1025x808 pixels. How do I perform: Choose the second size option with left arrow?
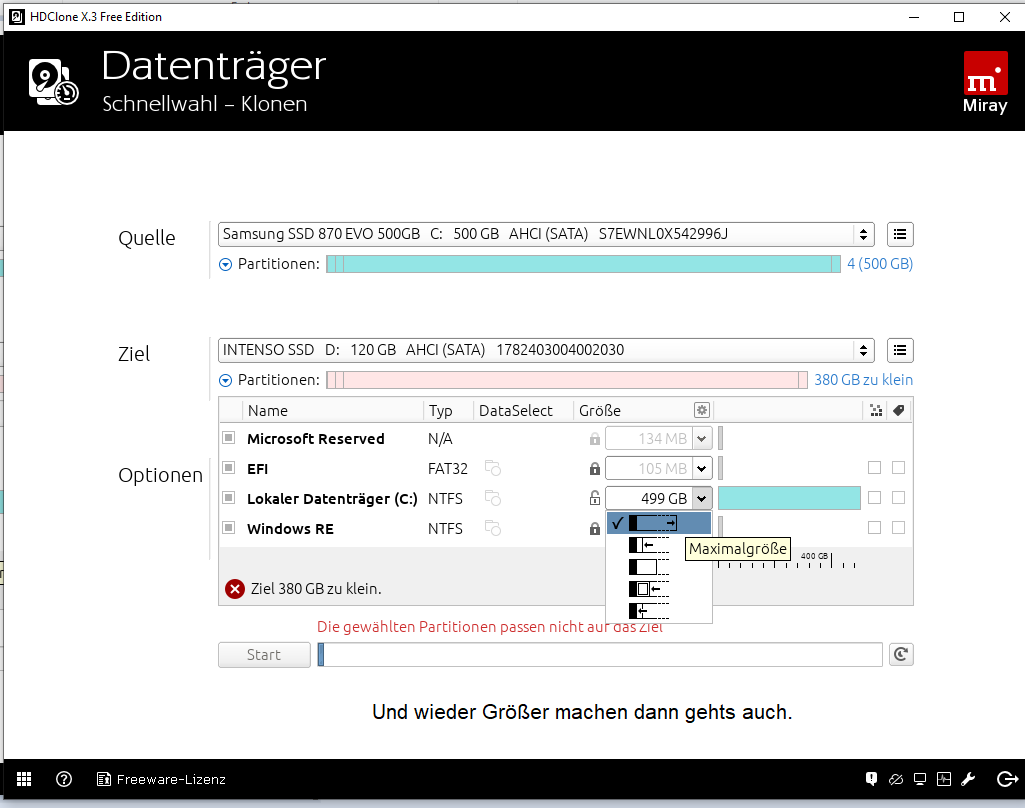(x=659, y=545)
